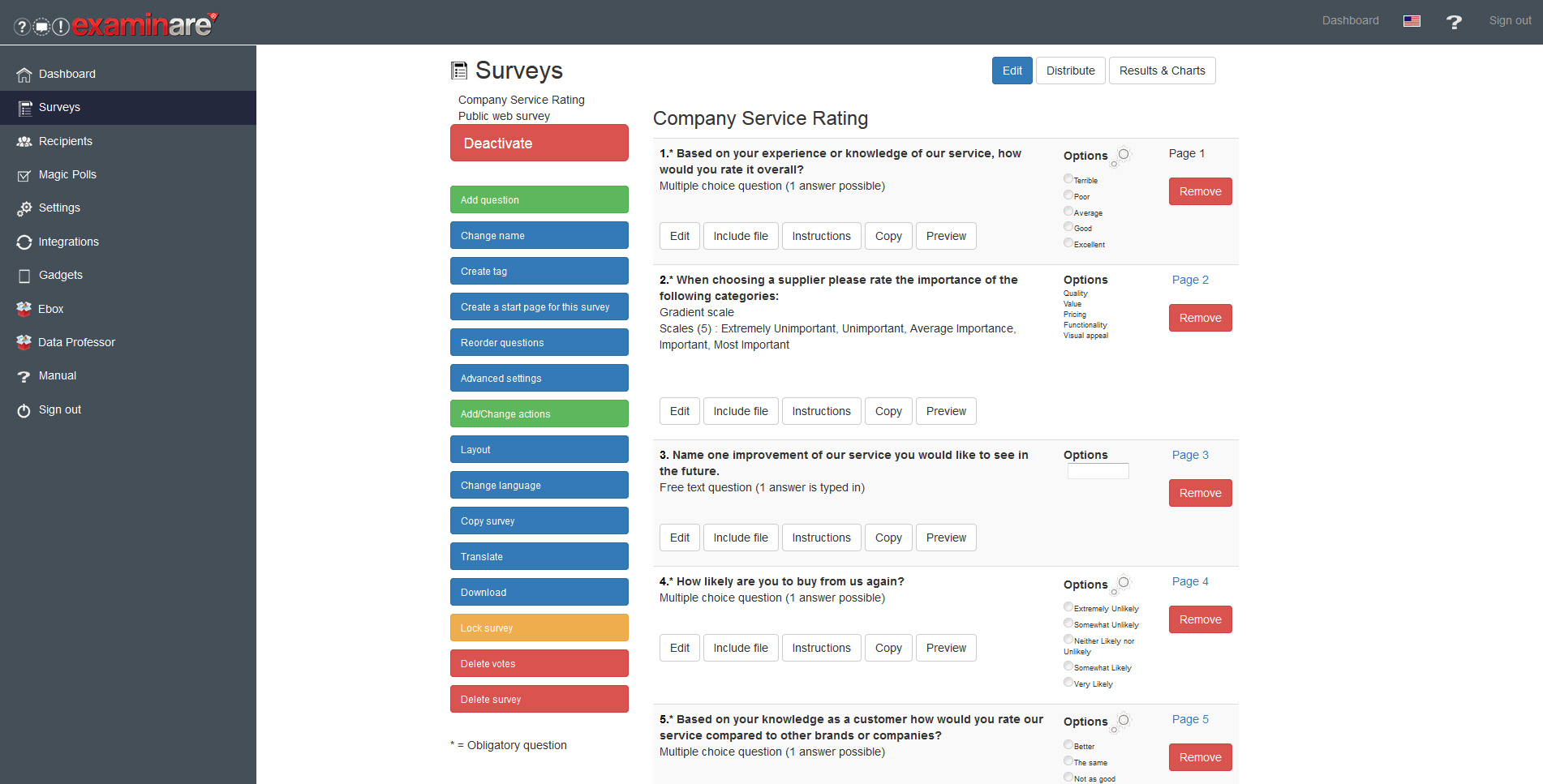The height and width of the screenshot is (784, 1543).
Task: Click the Recipients people icon
Action: [24, 142]
